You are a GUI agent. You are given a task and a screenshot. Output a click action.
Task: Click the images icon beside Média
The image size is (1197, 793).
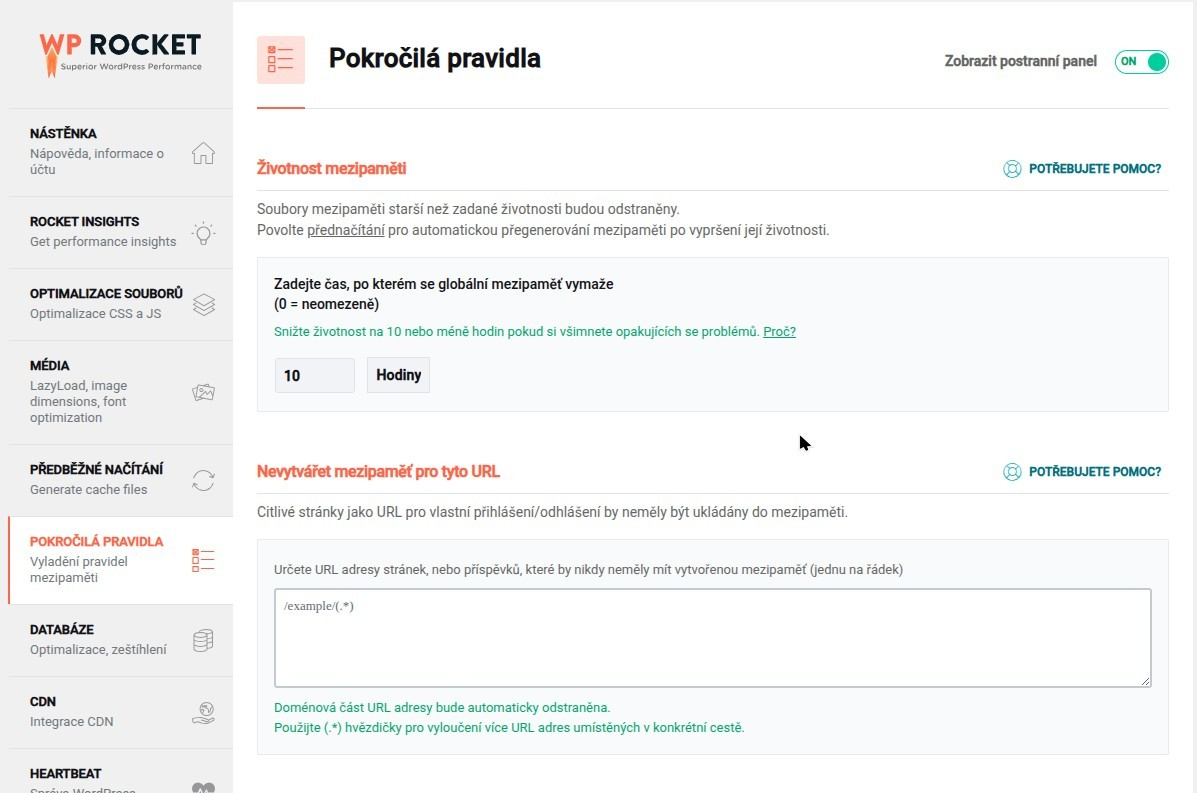tap(203, 393)
